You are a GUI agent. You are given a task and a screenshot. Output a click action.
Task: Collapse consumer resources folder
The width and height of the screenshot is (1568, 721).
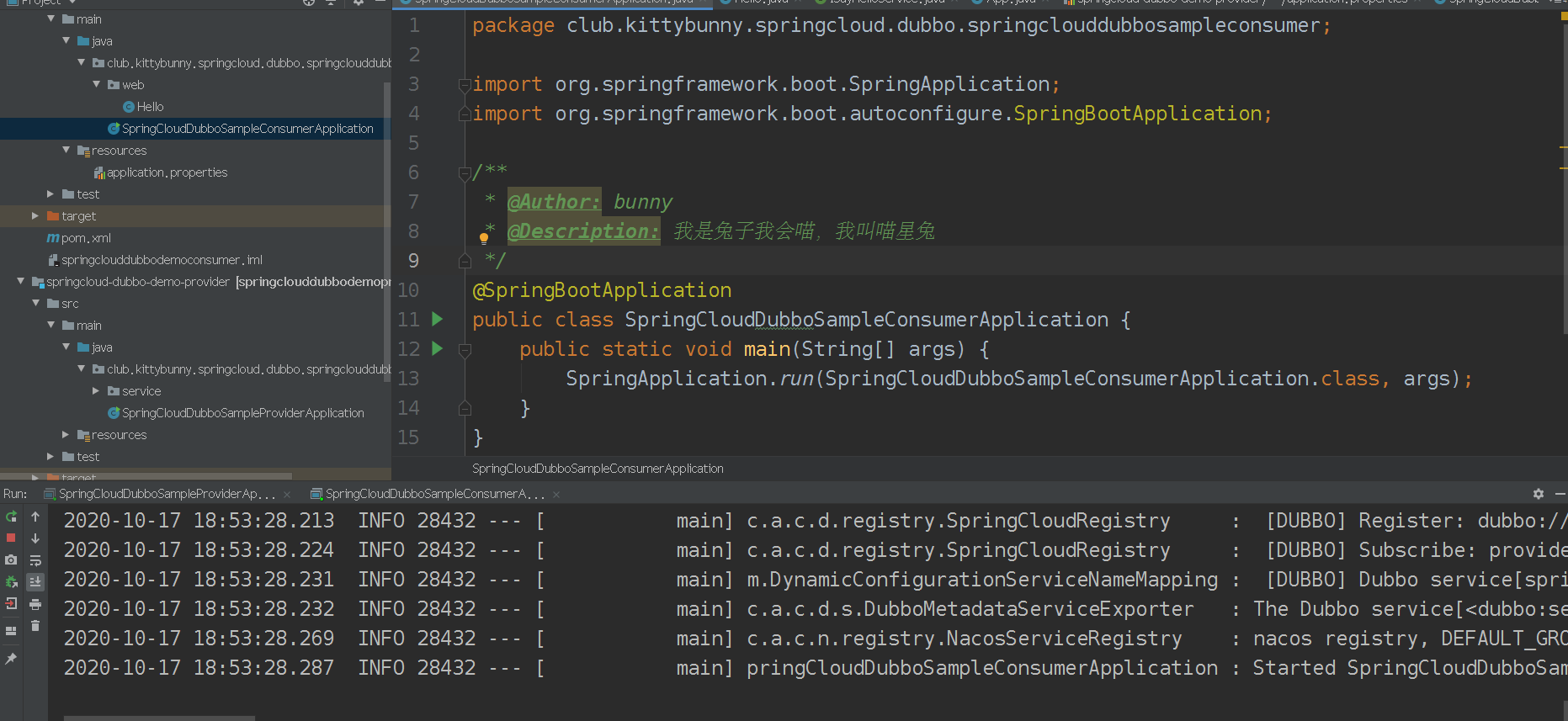pyautogui.click(x=66, y=150)
